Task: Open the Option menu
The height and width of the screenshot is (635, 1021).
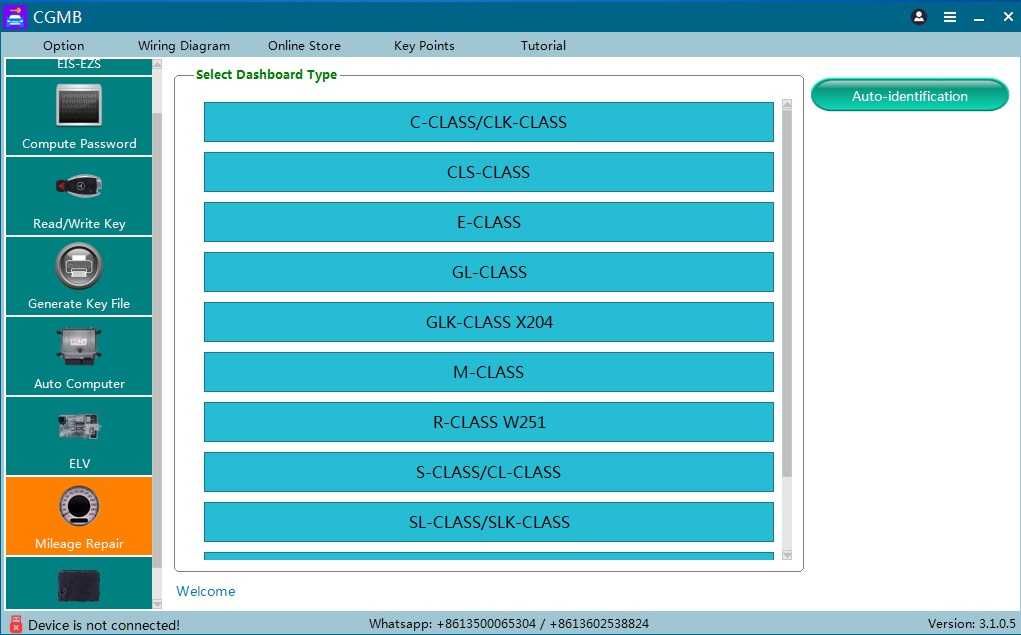Action: point(63,46)
